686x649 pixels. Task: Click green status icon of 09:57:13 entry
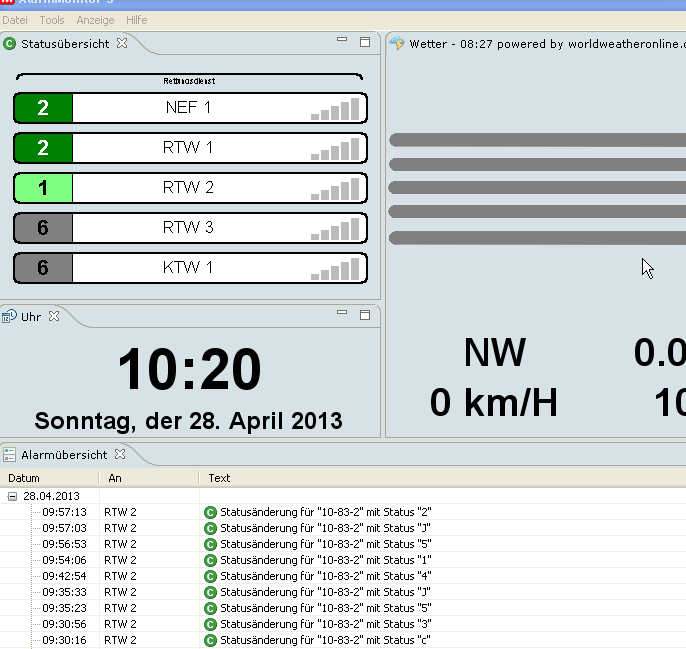pos(210,512)
